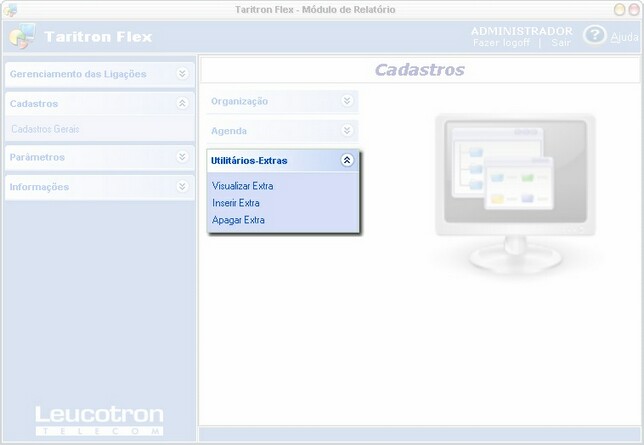Choose Inserir Extra
Viewport: 644px width, 445px height.
[x=236, y=203]
